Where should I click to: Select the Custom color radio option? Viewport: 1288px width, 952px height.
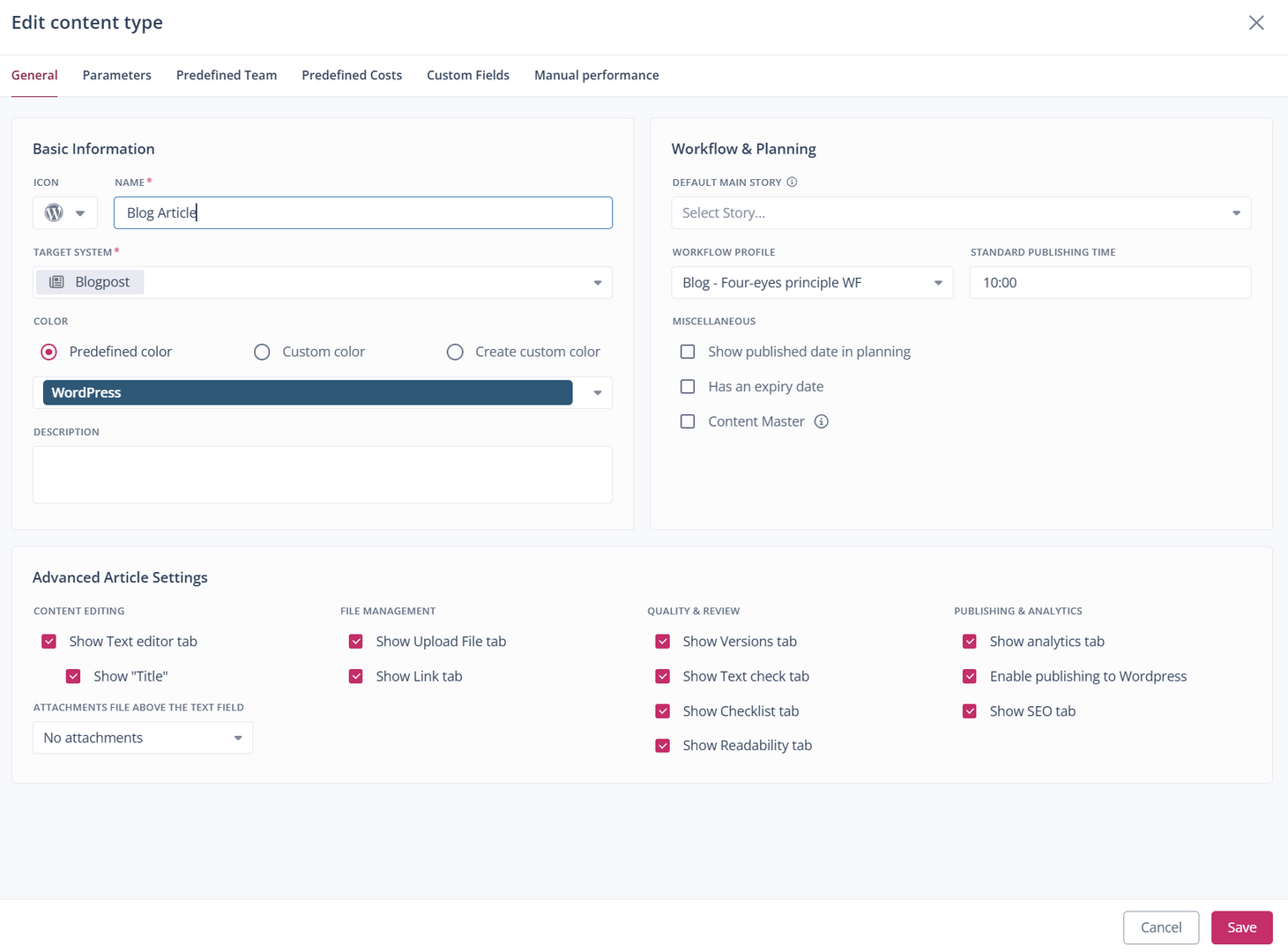pyautogui.click(x=262, y=352)
